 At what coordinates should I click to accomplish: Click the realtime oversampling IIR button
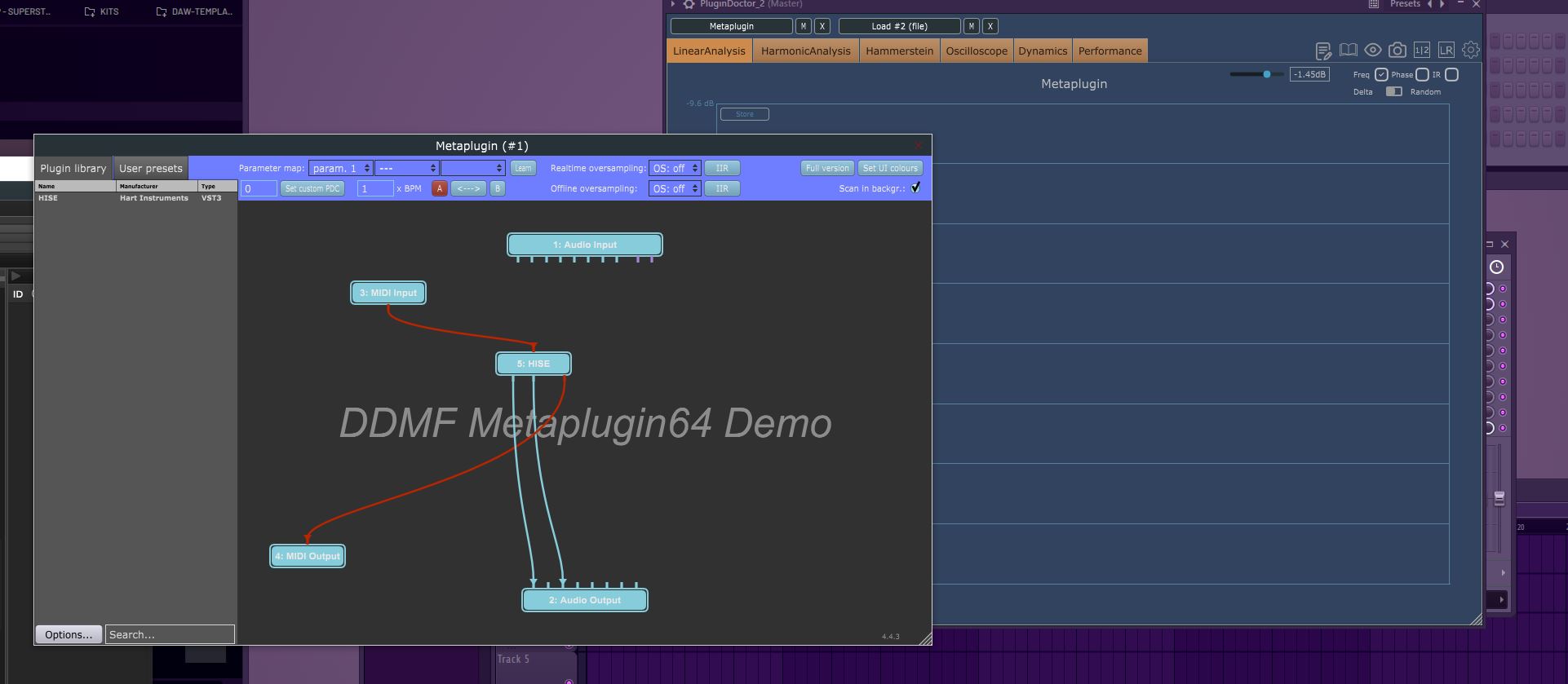point(722,168)
